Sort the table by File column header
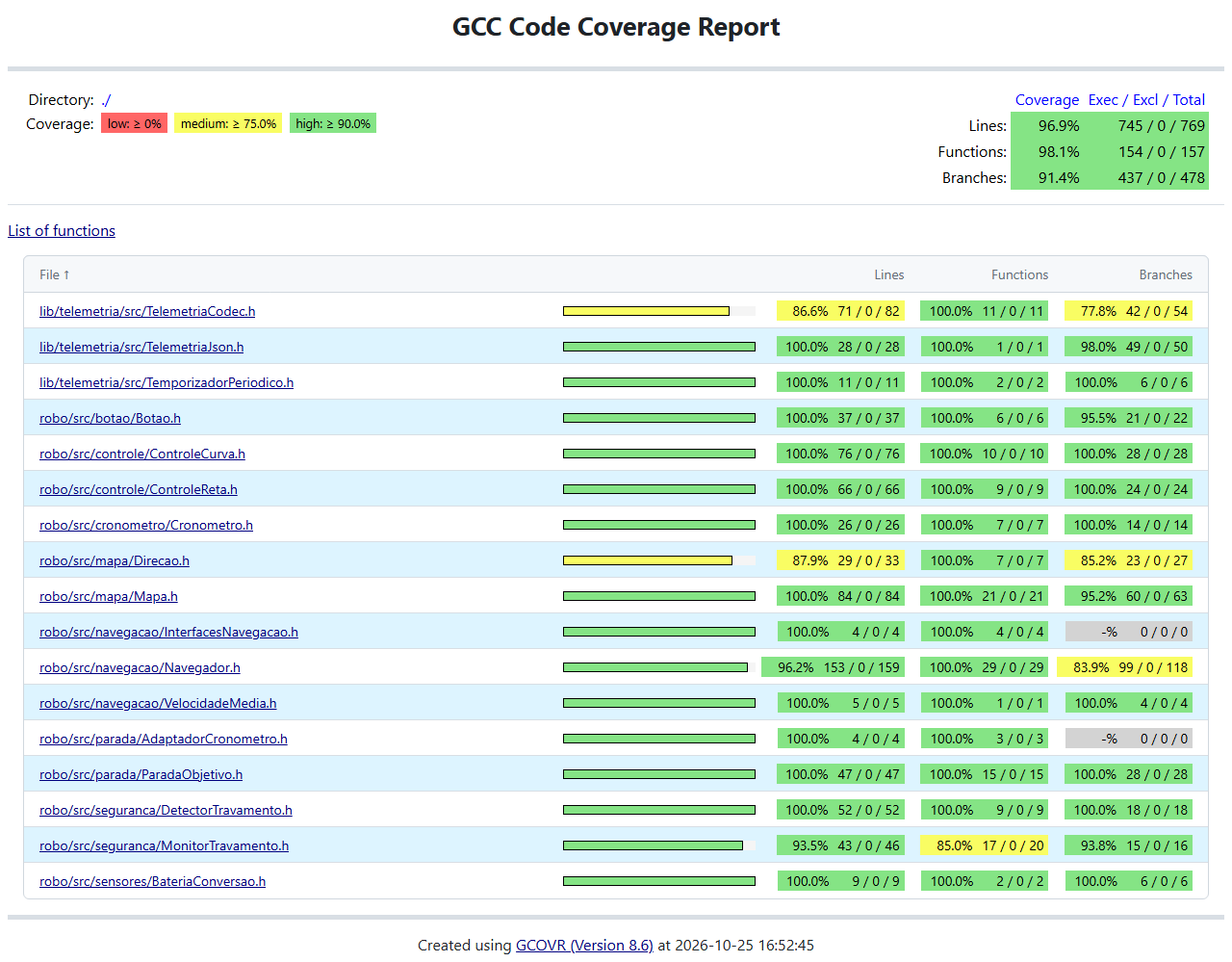The height and width of the screenshot is (962, 1232). [x=55, y=275]
